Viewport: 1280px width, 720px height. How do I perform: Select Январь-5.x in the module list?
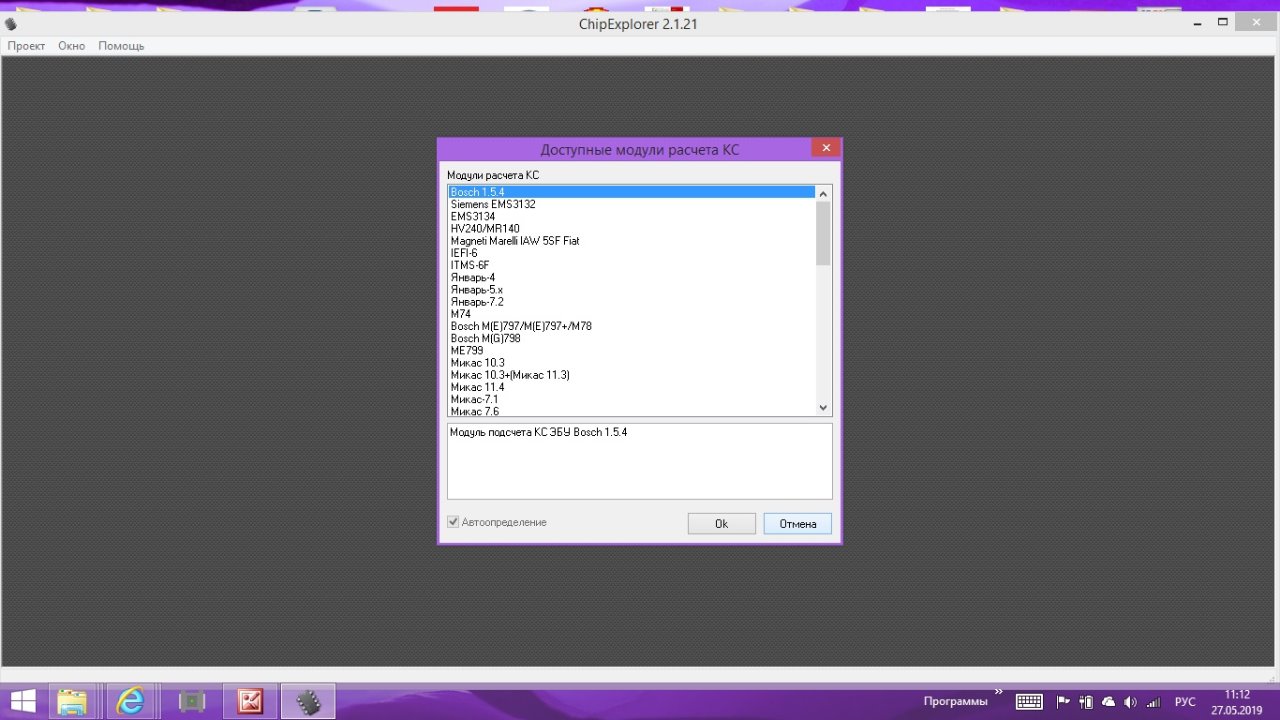[x=476, y=290]
